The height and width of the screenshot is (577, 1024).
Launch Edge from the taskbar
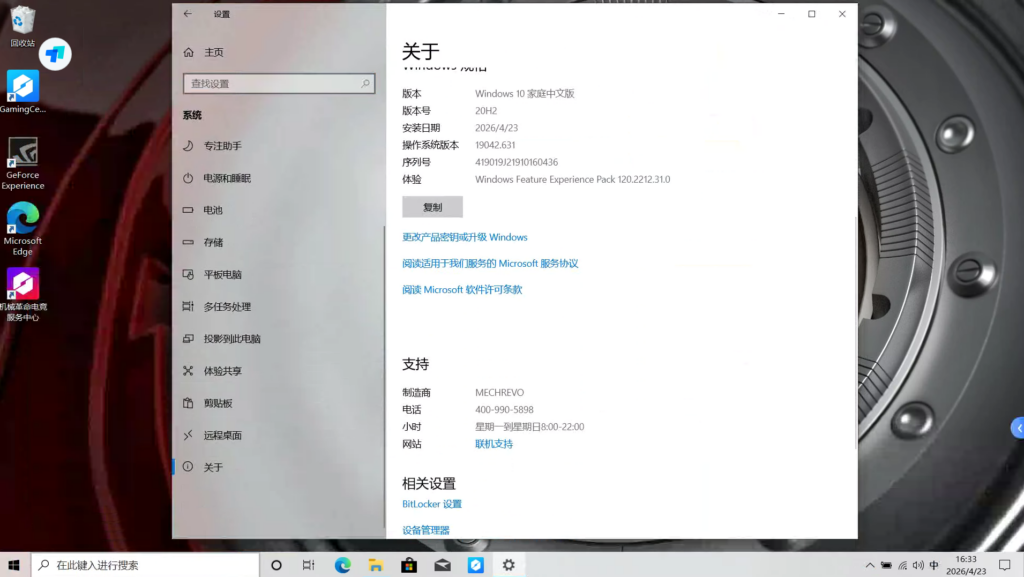pyautogui.click(x=342, y=565)
